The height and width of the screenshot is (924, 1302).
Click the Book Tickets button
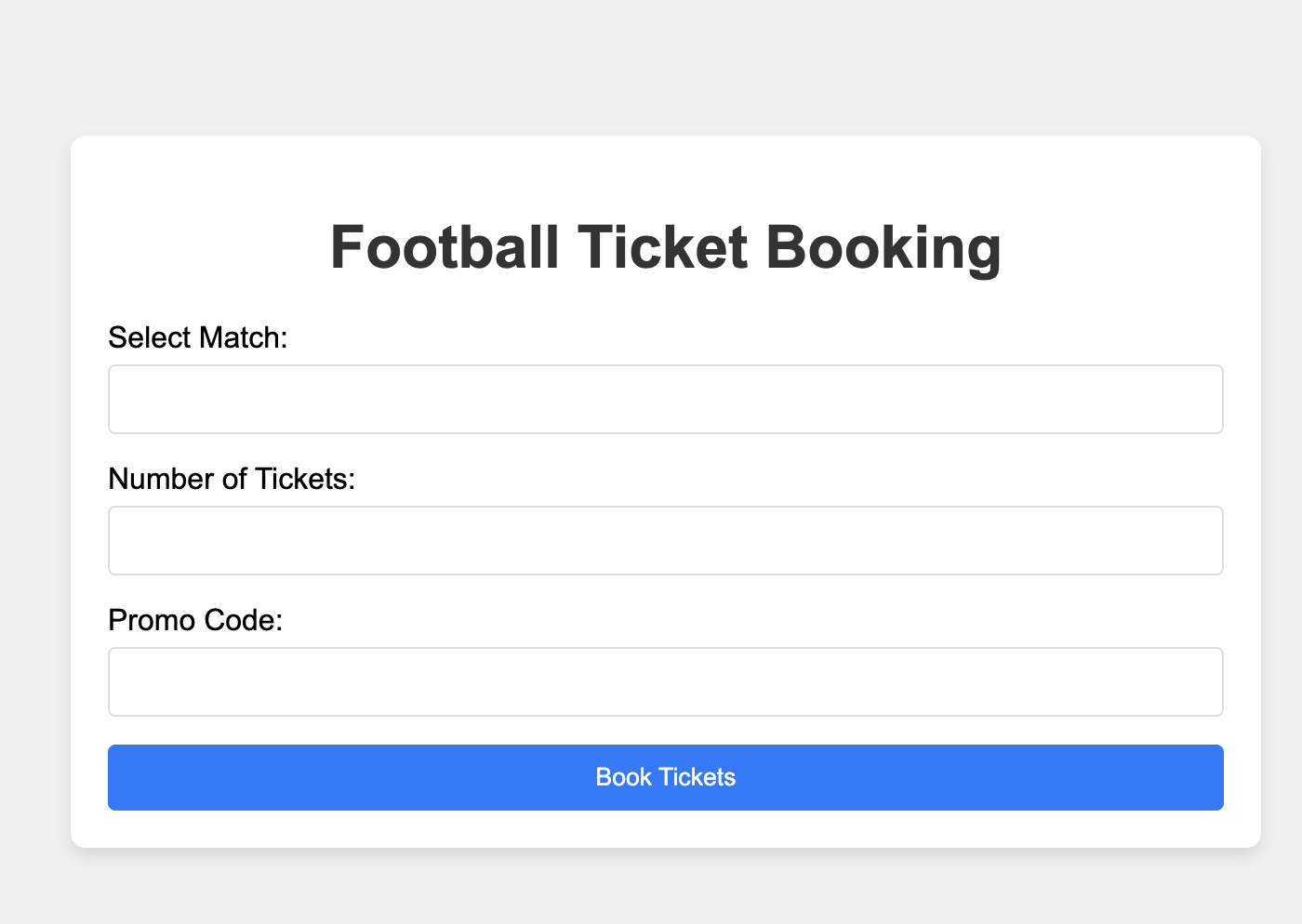click(665, 777)
